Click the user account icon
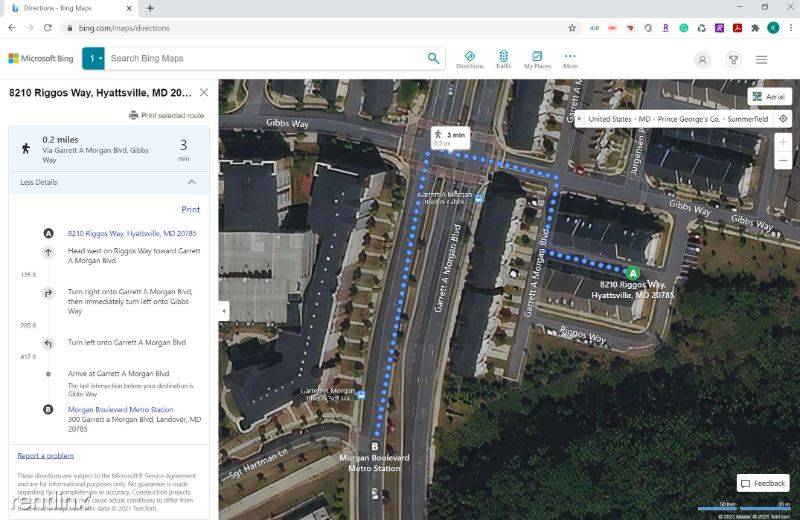 pyautogui.click(x=702, y=60)
